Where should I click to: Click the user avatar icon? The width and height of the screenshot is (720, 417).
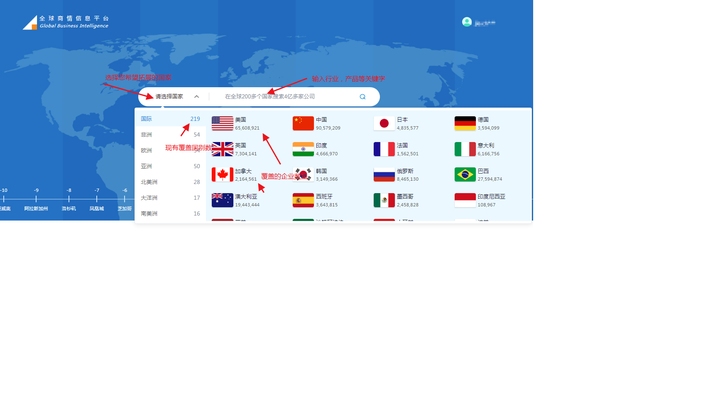click(x=467, y=22)
